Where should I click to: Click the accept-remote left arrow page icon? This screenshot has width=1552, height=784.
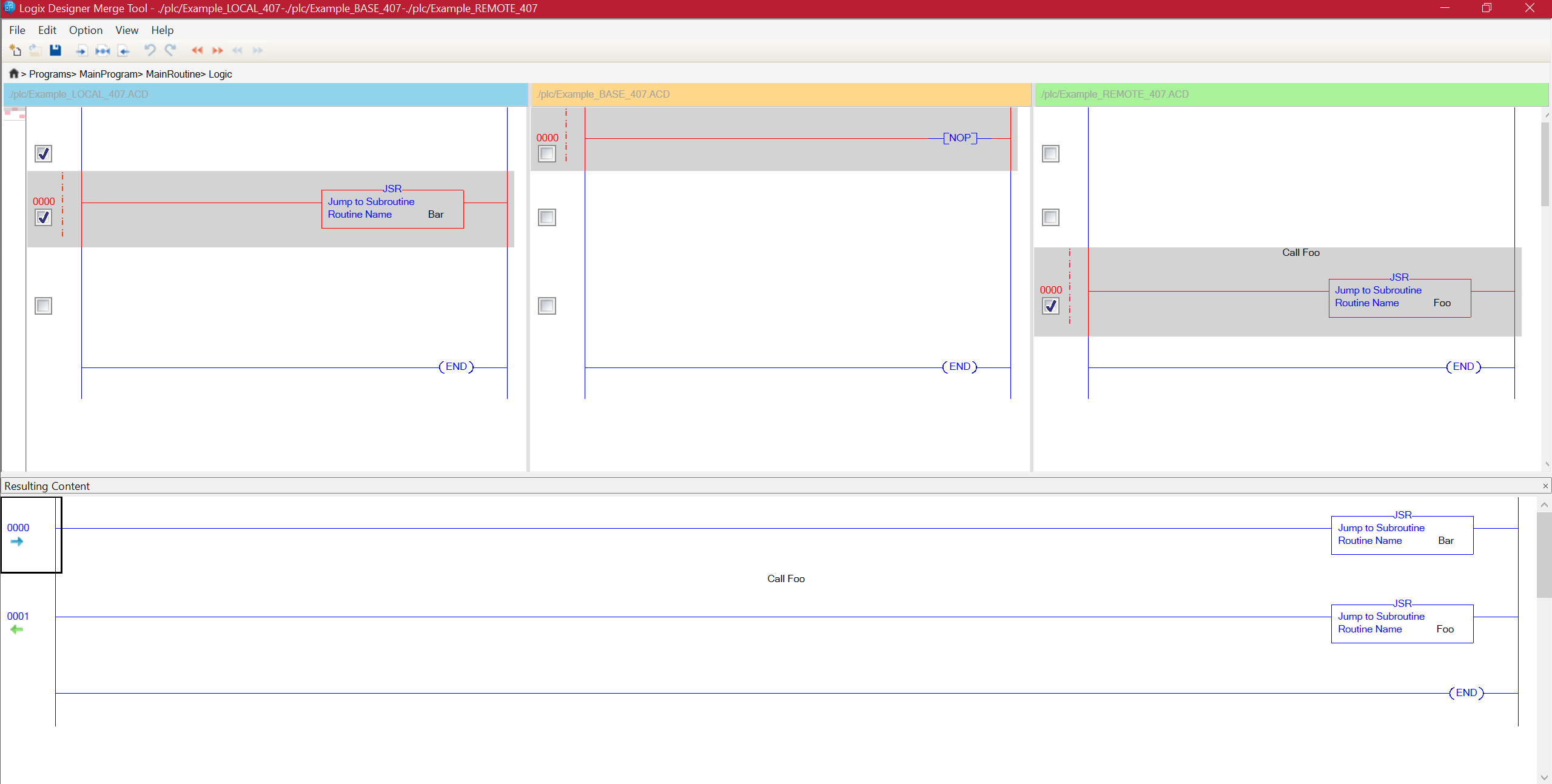(124, 50)
